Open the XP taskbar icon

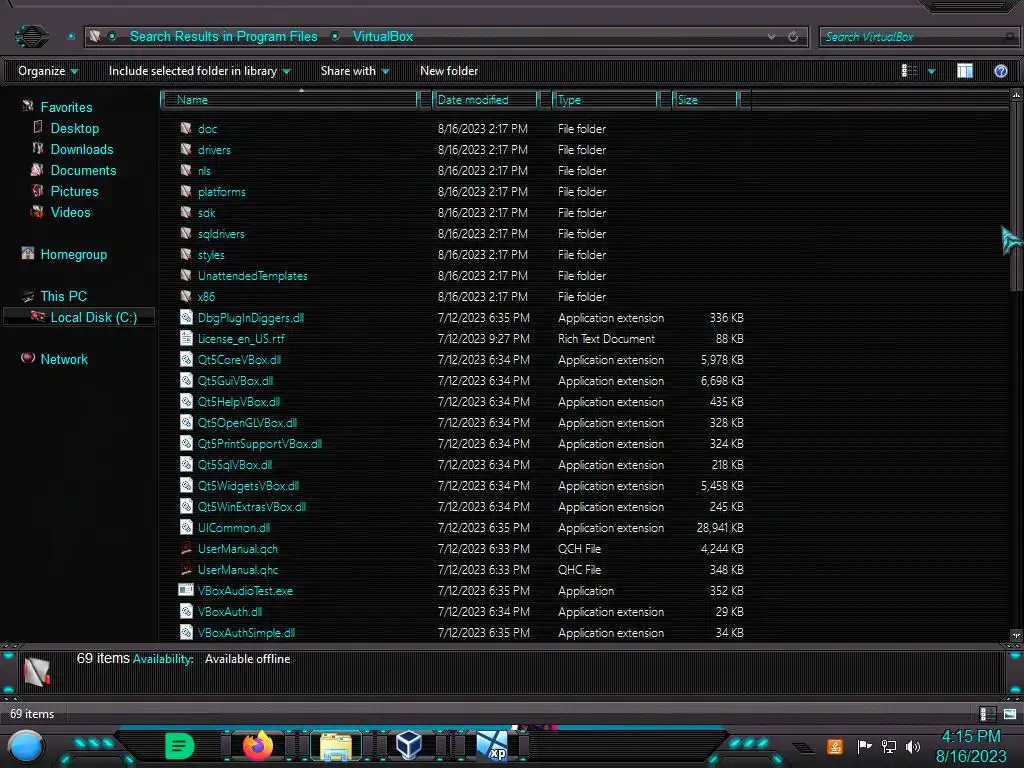pos(492,746)
